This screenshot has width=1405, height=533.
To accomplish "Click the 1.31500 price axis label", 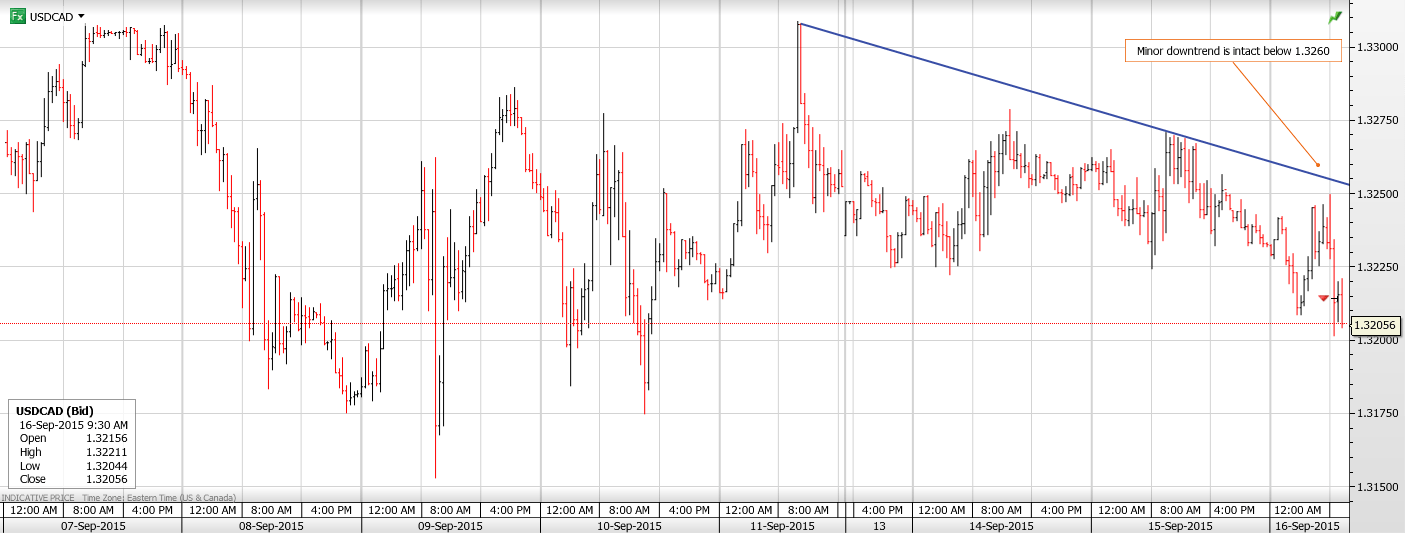I will [x=1377, y=487].
